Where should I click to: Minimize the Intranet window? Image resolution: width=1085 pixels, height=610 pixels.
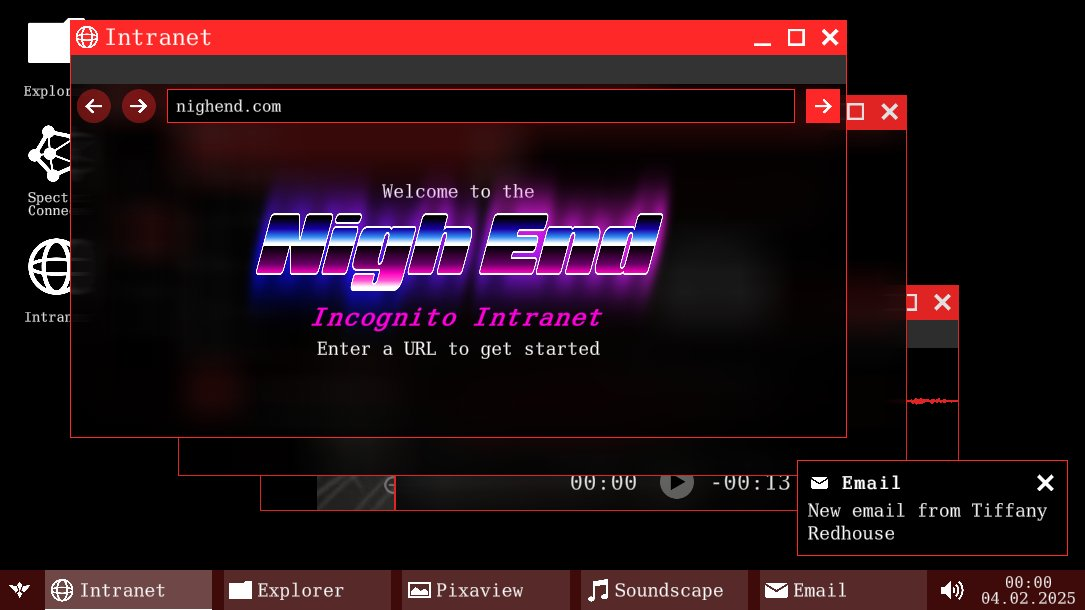[x=763, y=38]
